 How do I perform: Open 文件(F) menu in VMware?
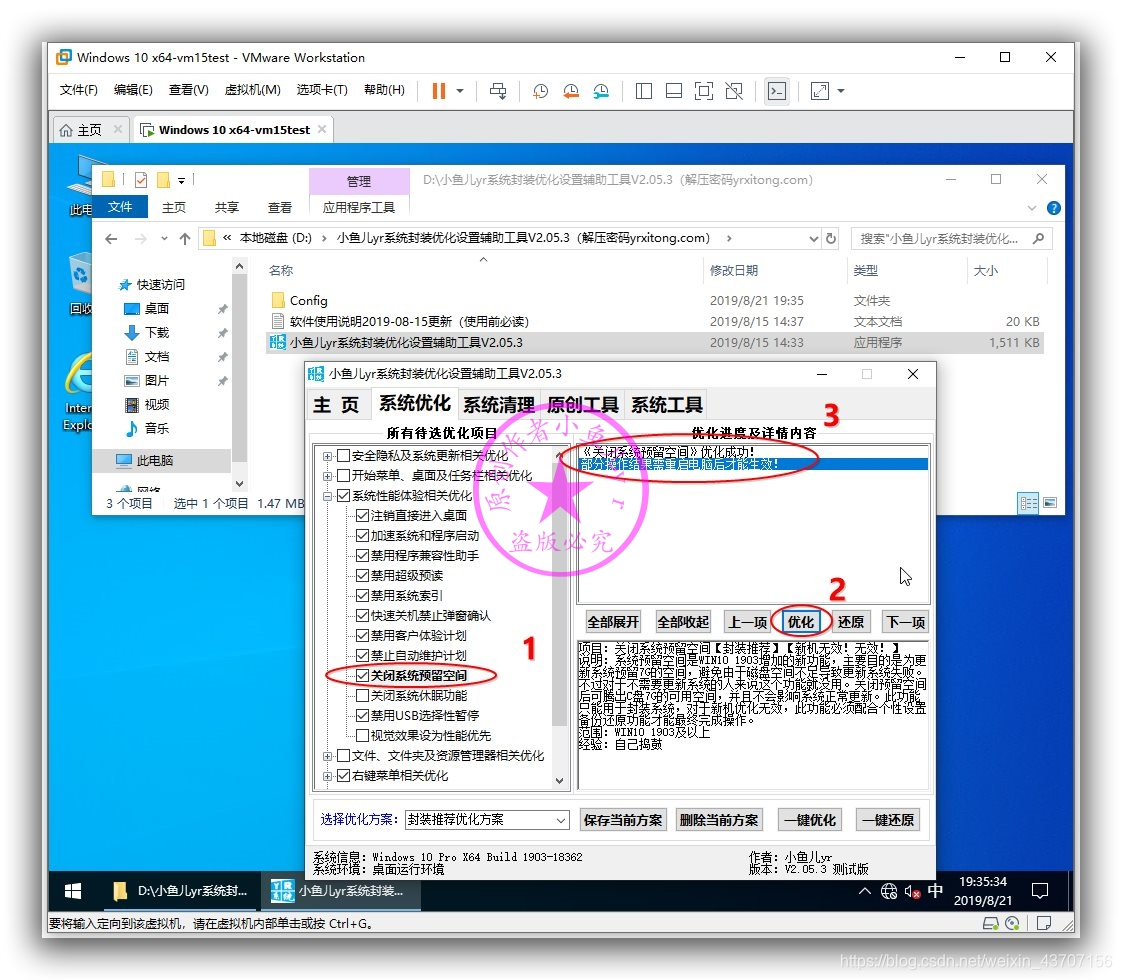(x=78, y=89)
